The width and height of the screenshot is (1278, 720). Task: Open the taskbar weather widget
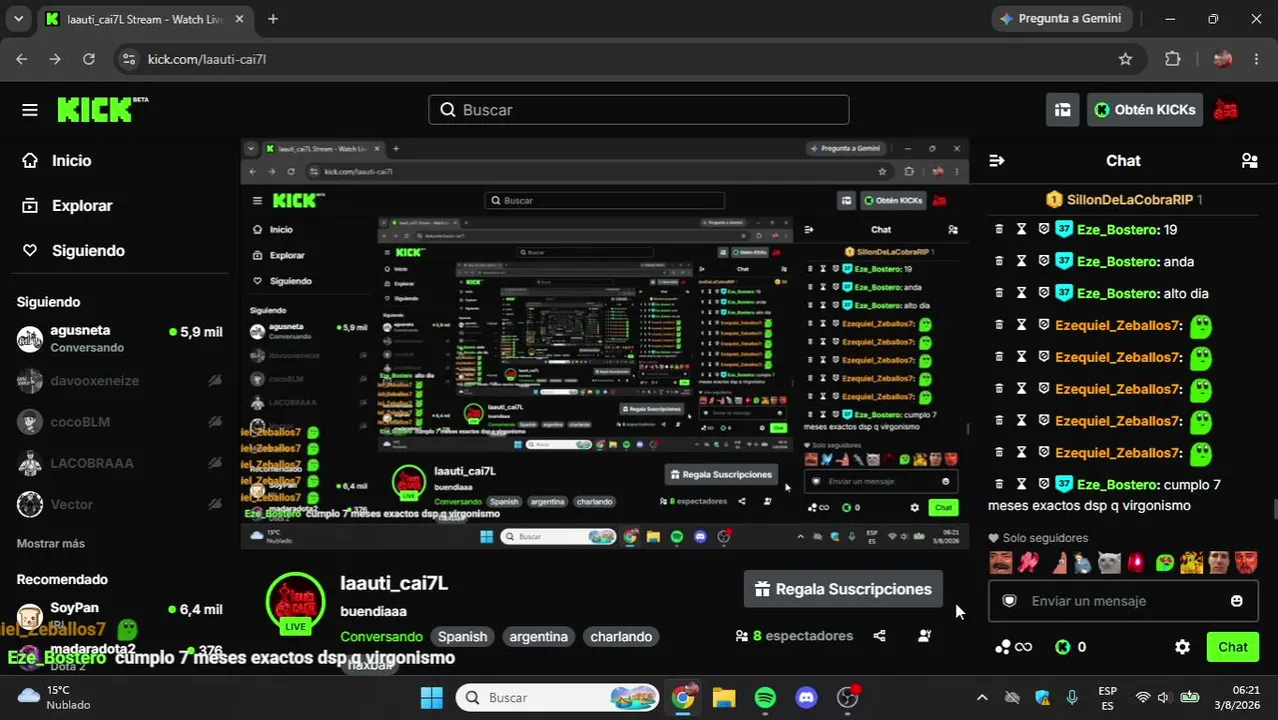coord(56,697)
